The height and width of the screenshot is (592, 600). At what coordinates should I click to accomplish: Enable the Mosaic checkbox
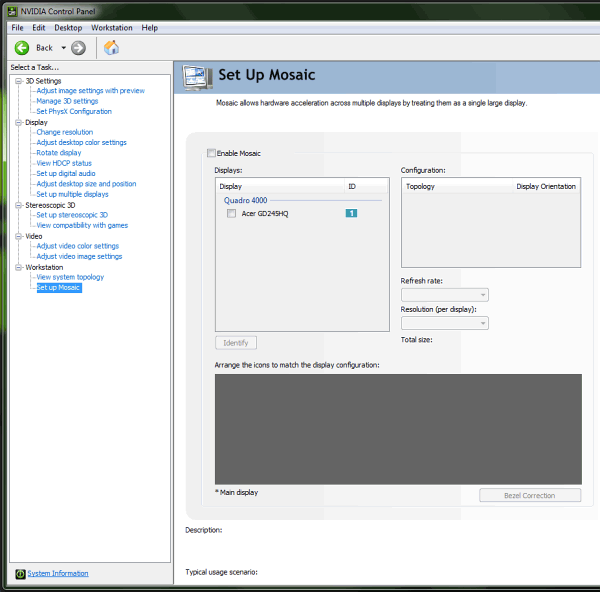click(x=211, y=153)
